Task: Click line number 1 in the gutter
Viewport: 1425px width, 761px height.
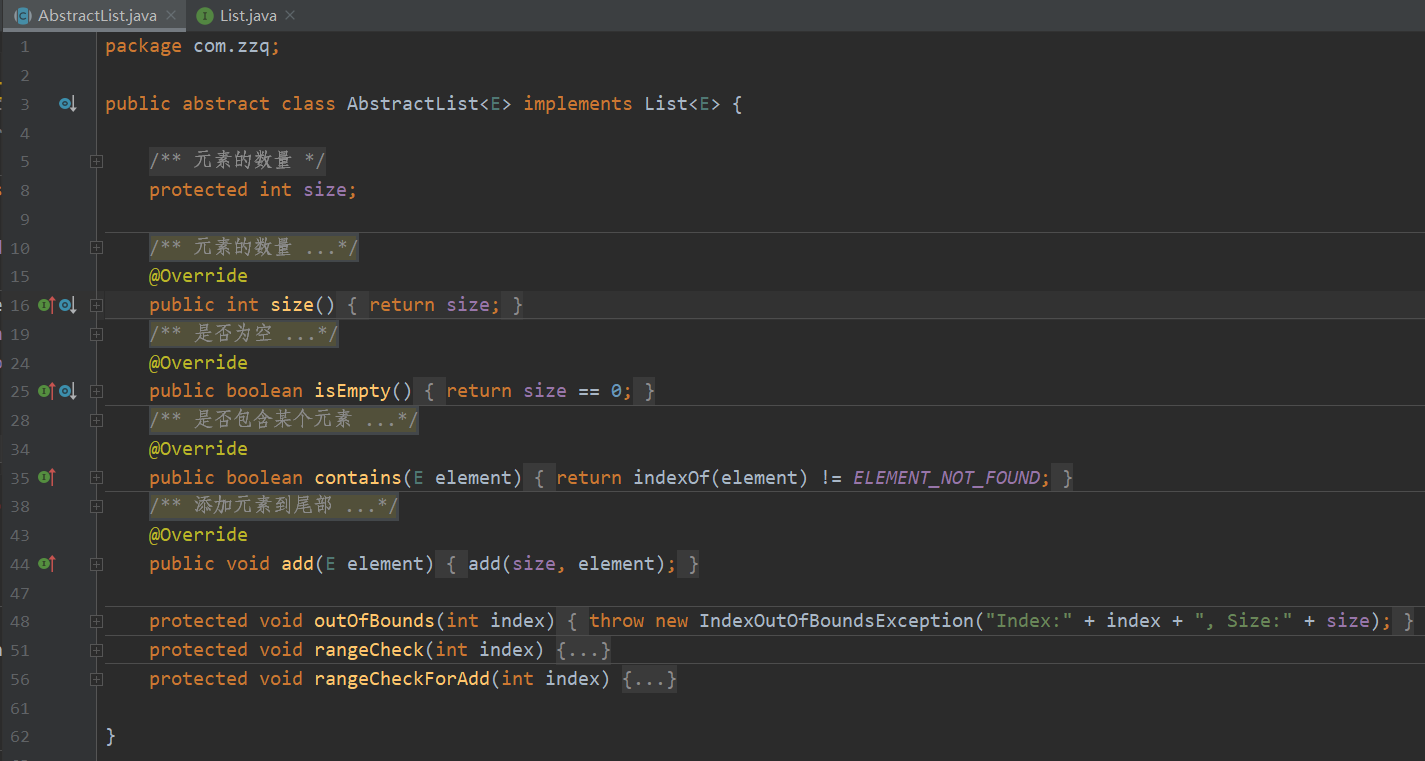Action: (x=25, y=46)
